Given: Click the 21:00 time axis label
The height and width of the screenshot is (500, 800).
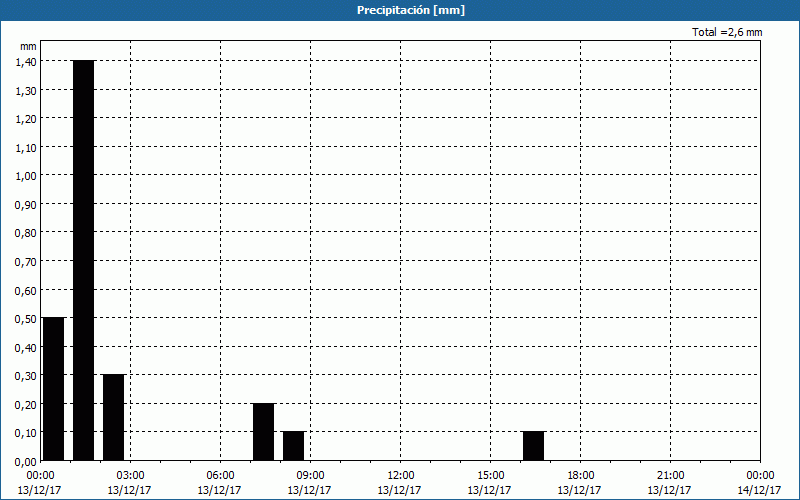Looking at the screenshot, I should [x=670, y=476].
